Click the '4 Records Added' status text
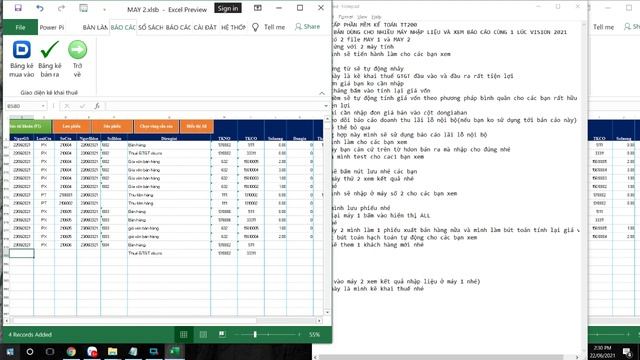 point(30,335)
